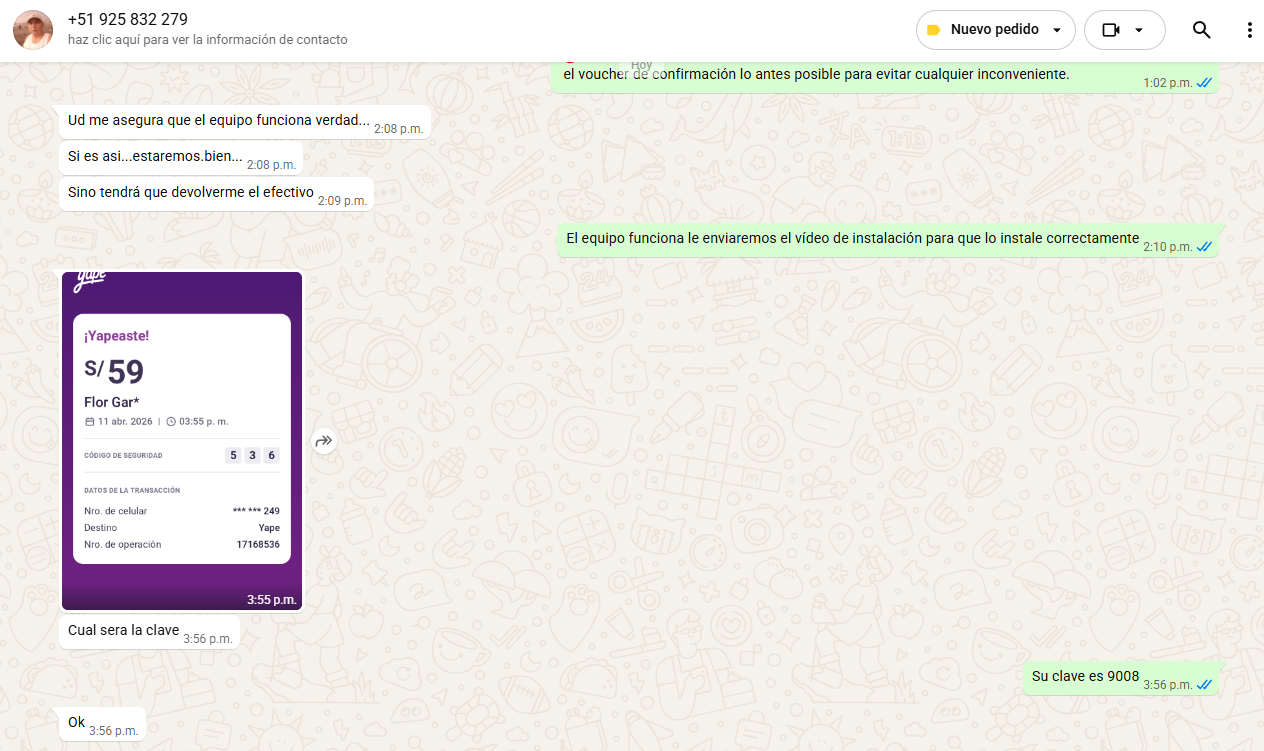Click the yellow label tag icon

(x=933, y=30)
